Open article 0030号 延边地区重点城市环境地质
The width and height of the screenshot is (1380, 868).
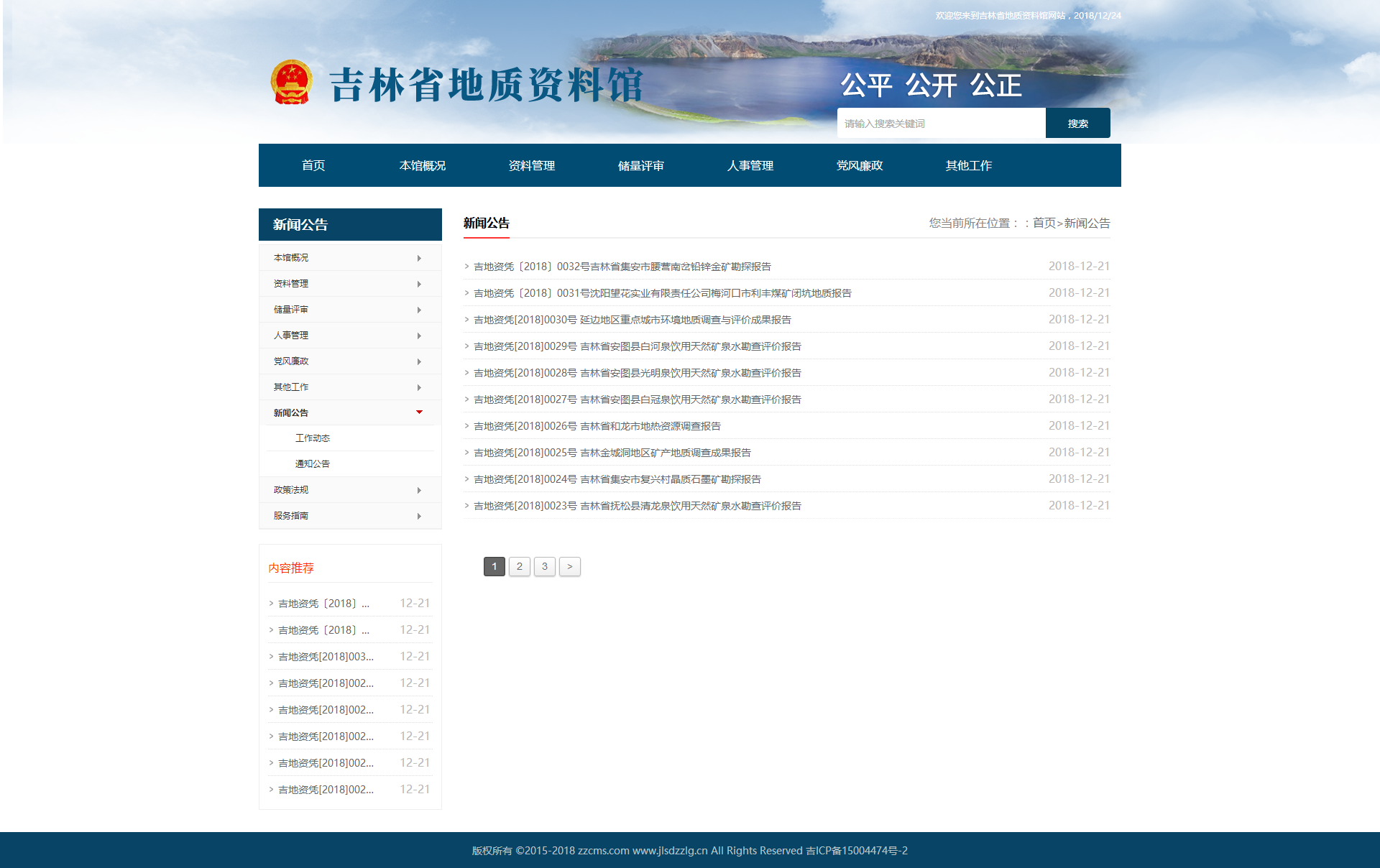632,320
